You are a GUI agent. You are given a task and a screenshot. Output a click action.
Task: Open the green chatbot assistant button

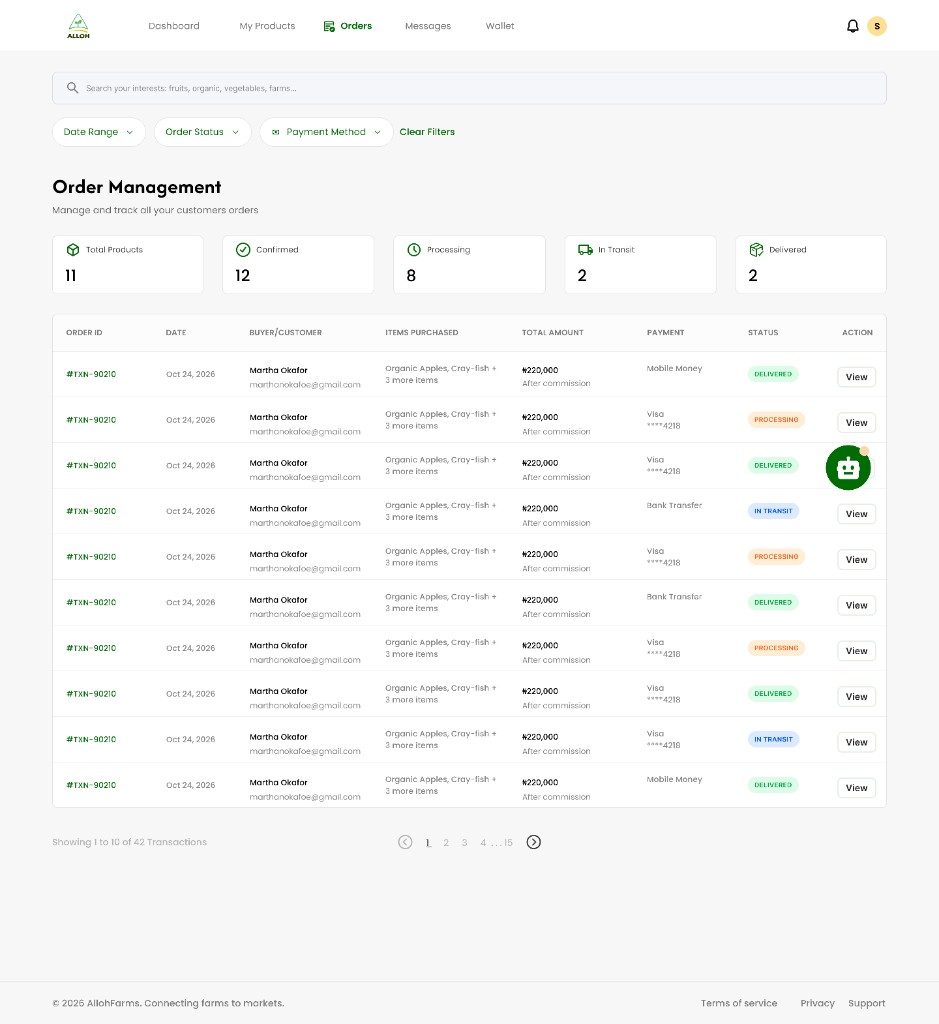[x=848, y=468]
